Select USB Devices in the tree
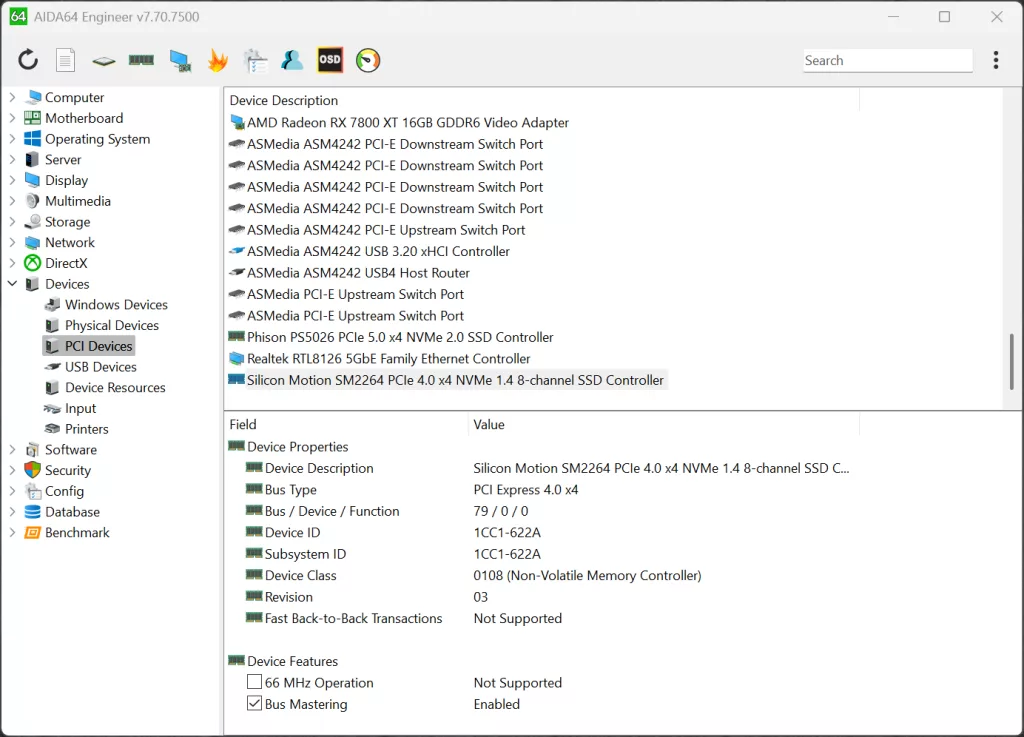The height and width of the screenshot is (737, 1024). pos(100,367)
